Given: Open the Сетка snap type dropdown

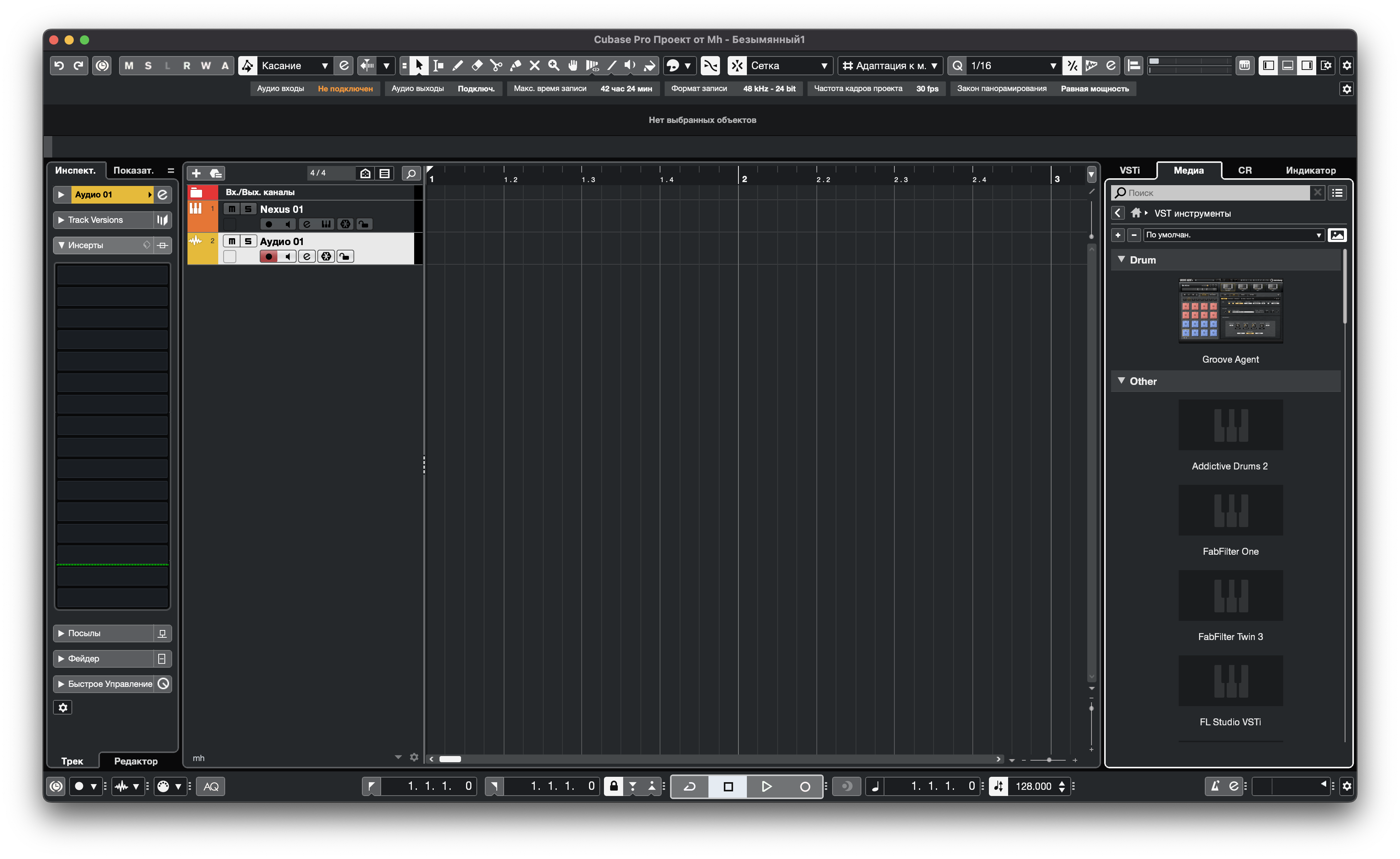Looking at the screenshot, I should point(789,65).
